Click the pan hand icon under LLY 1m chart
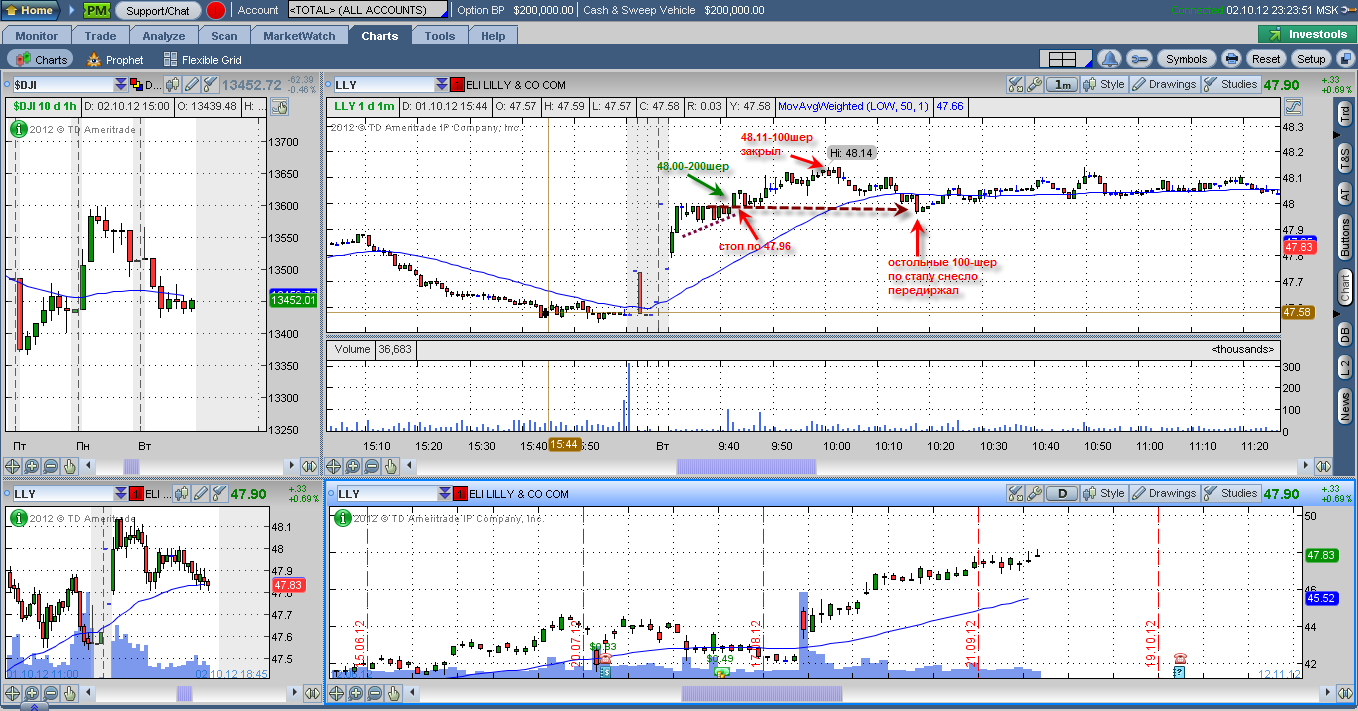 391,466
